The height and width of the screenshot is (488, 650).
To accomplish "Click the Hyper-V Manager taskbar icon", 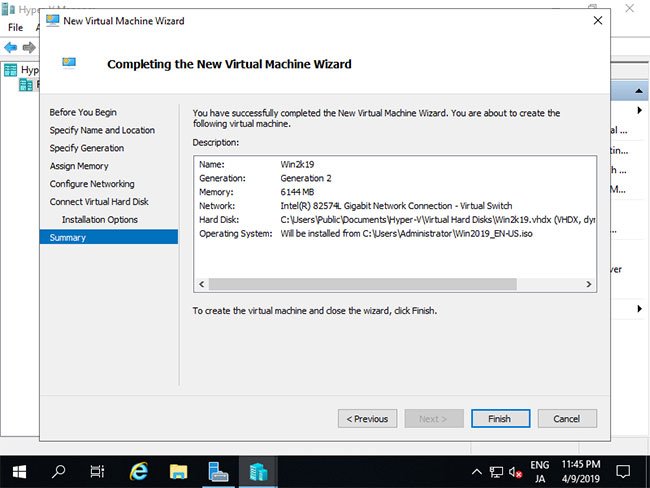I will [x=258, y=472].
